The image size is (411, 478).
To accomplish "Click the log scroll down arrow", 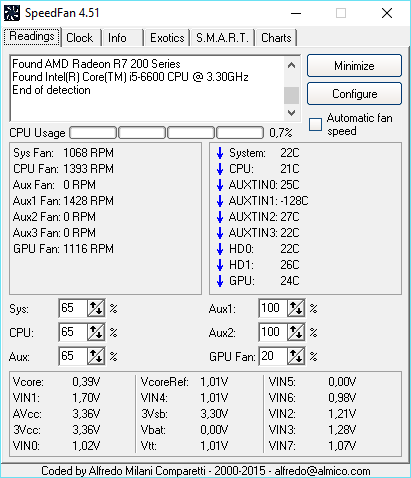I will click(x=291, y=113).
